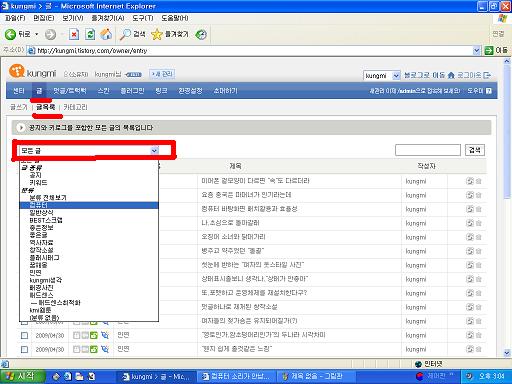Image resolution: width=512 pixels, height=384 pixels.
Task: Choose the highlighted 컴퓨터 category option
Action: pyautogui.click(x=89, y=205)
